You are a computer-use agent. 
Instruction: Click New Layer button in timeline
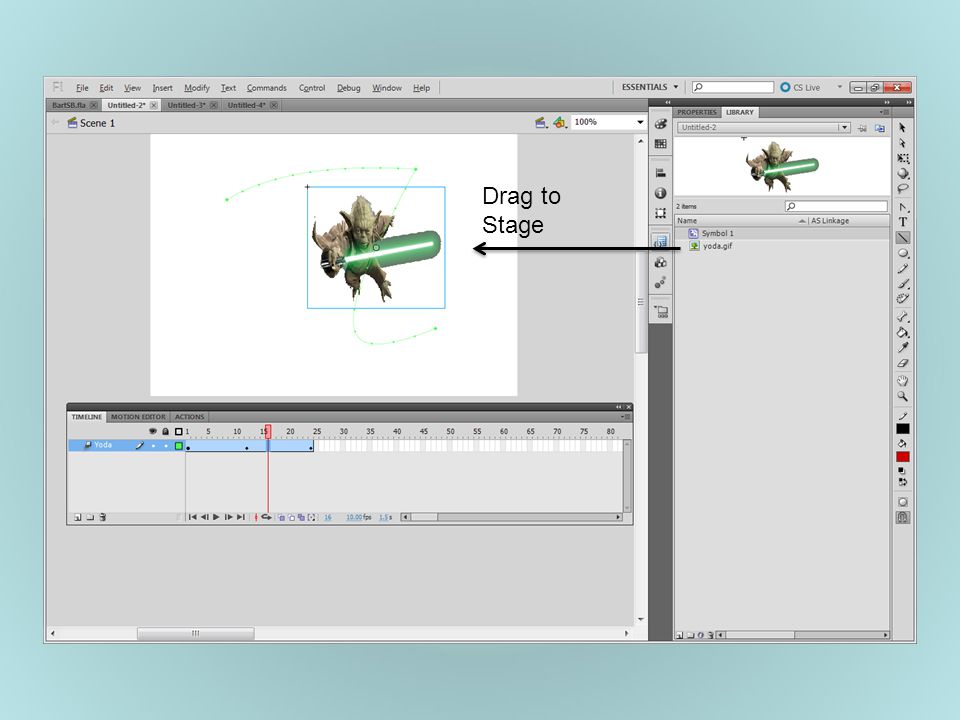coord(78,517)
